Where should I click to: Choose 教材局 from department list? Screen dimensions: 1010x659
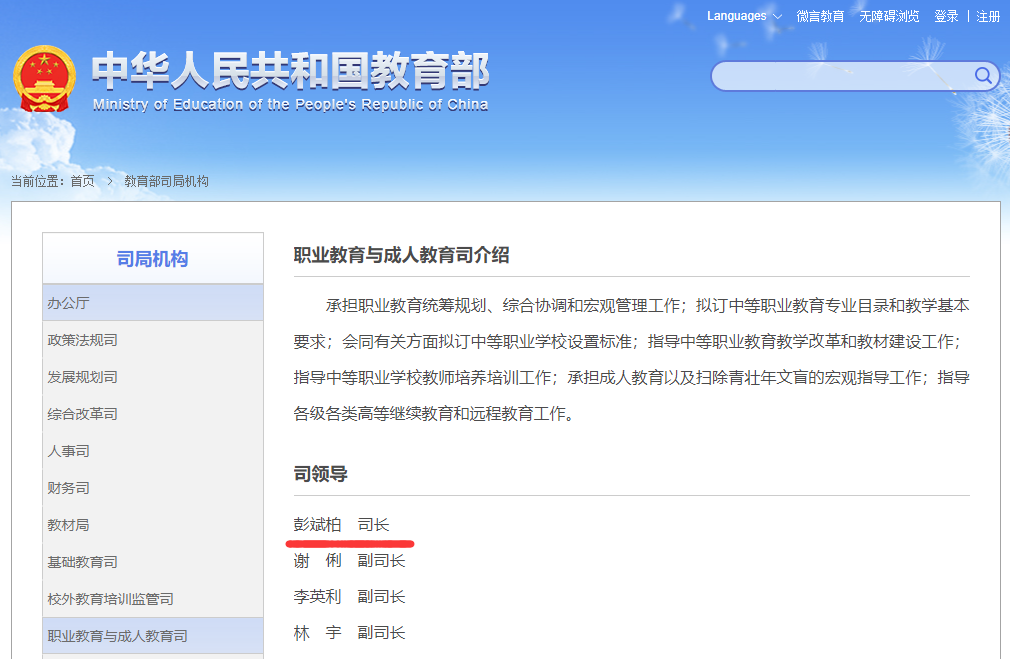(x=68, y=525)
